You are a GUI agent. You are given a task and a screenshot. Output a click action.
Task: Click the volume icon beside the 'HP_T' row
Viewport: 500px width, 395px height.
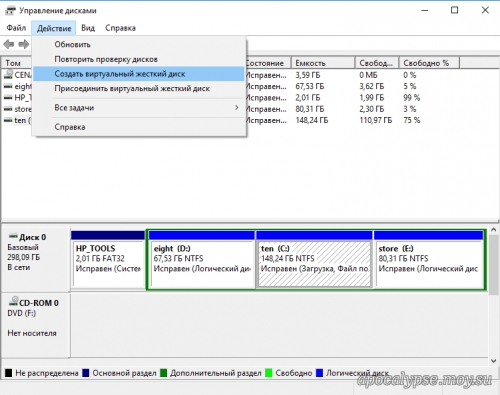[8, 98]
